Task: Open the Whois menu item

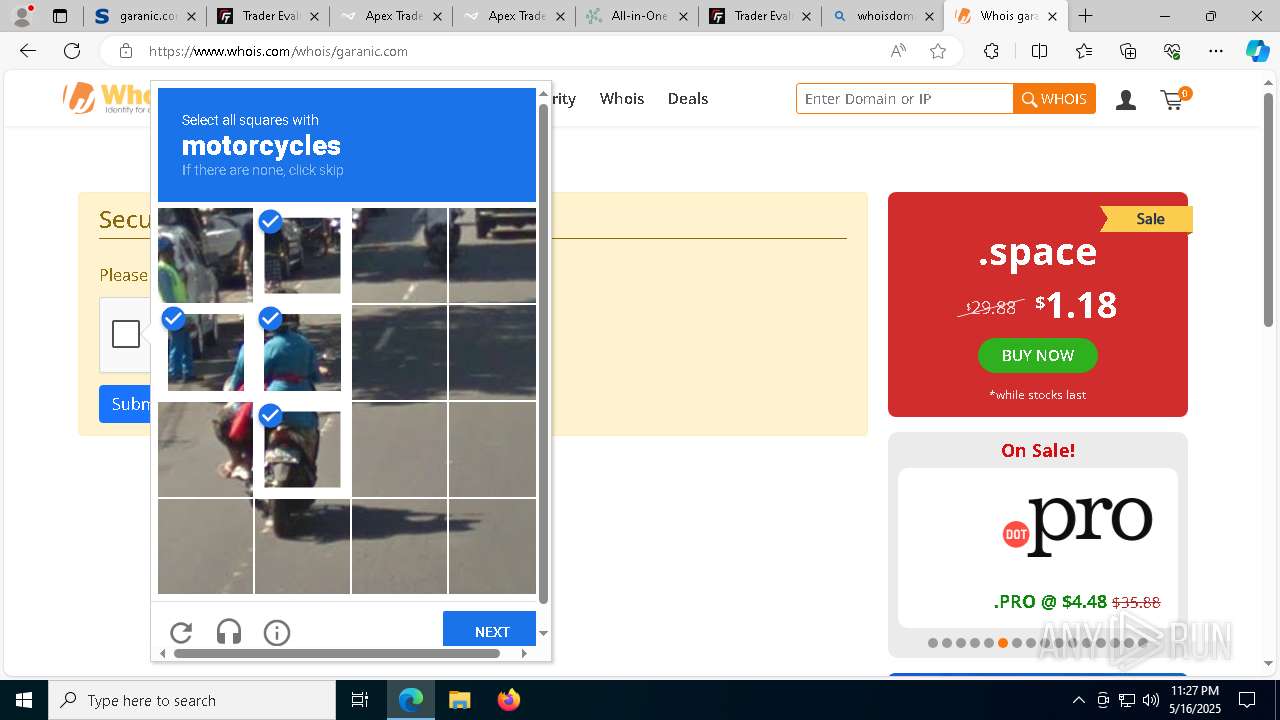Action: tap(622, 98)
